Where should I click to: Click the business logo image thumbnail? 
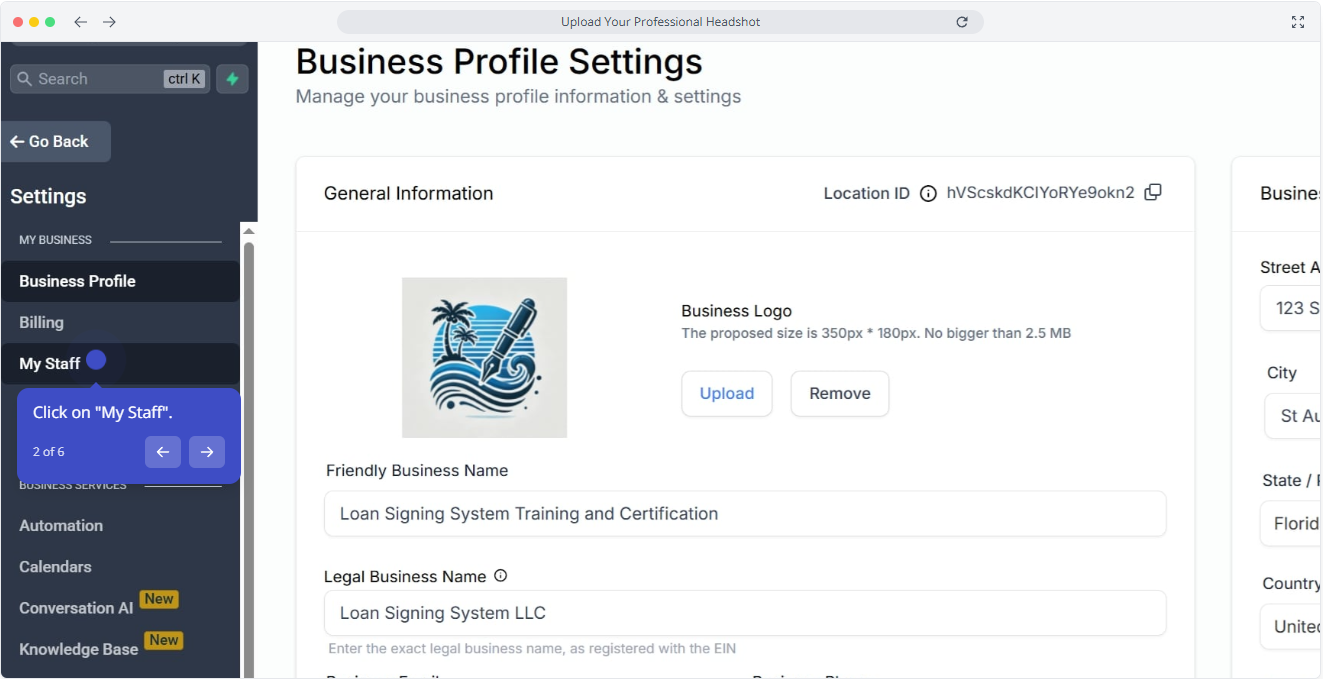pos(484,357)
